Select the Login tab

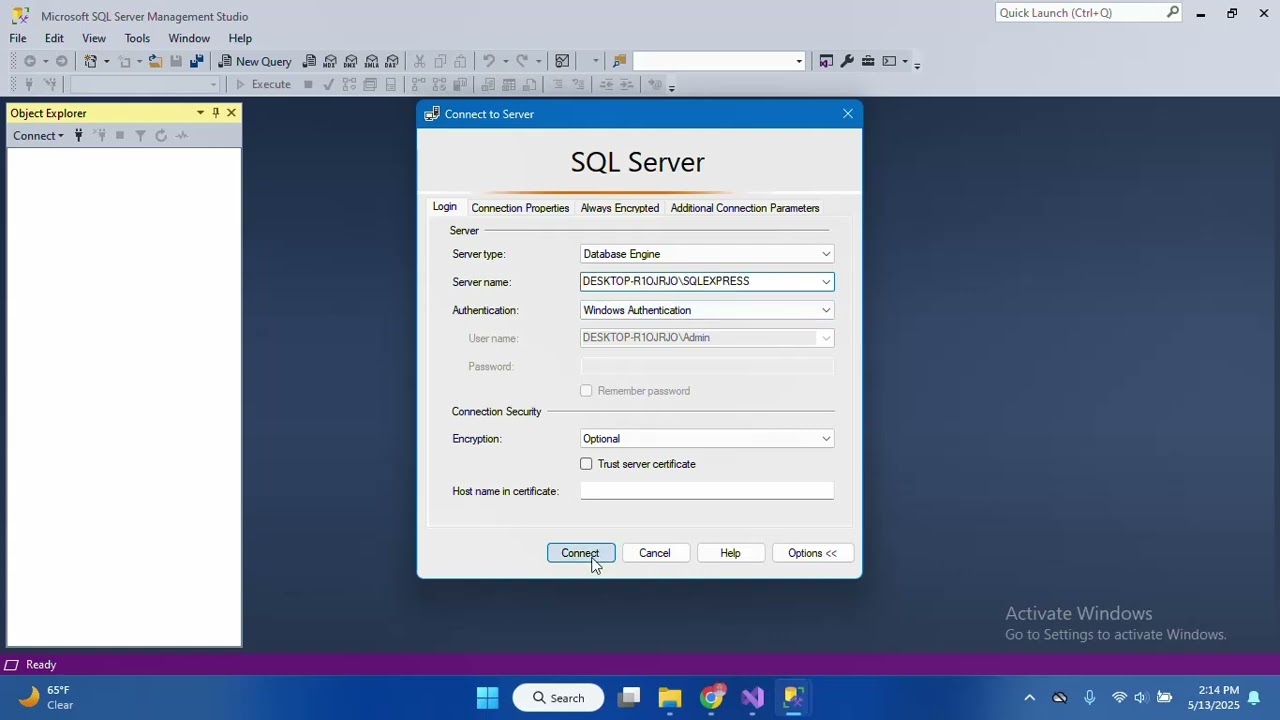445,207
